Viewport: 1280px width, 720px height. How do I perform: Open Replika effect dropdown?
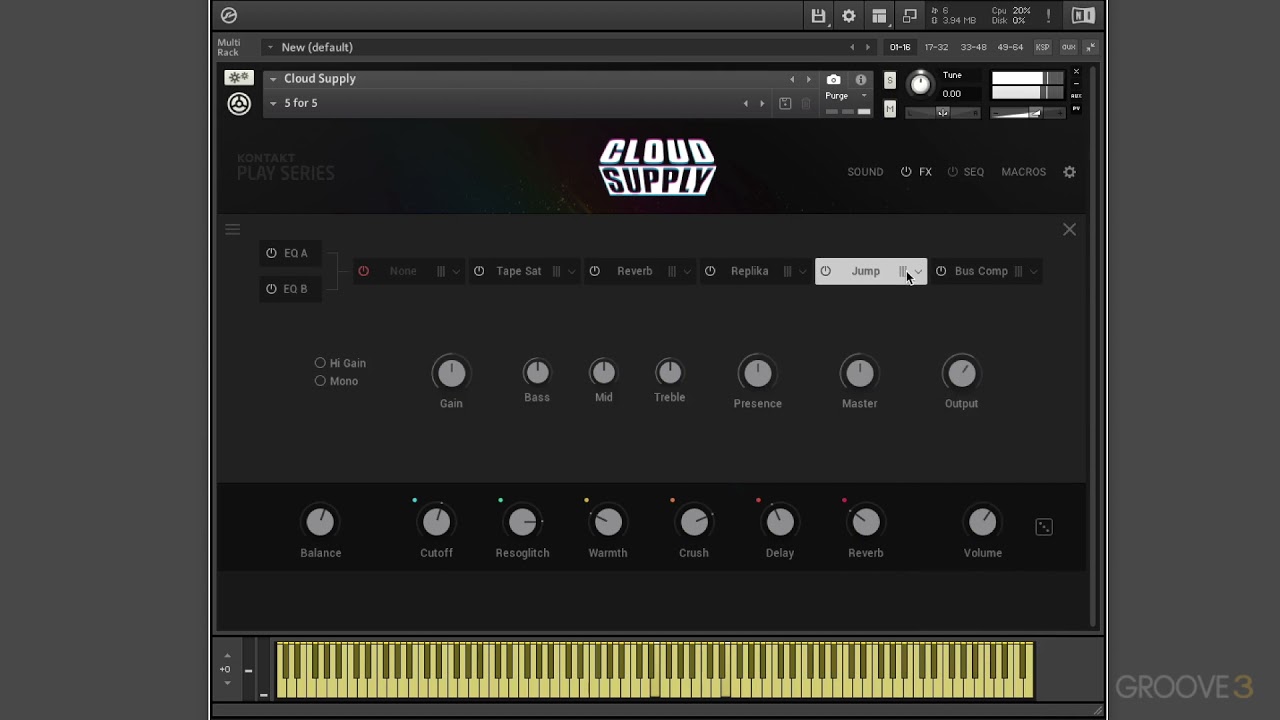pyautogui.click(x=802, y=271)
